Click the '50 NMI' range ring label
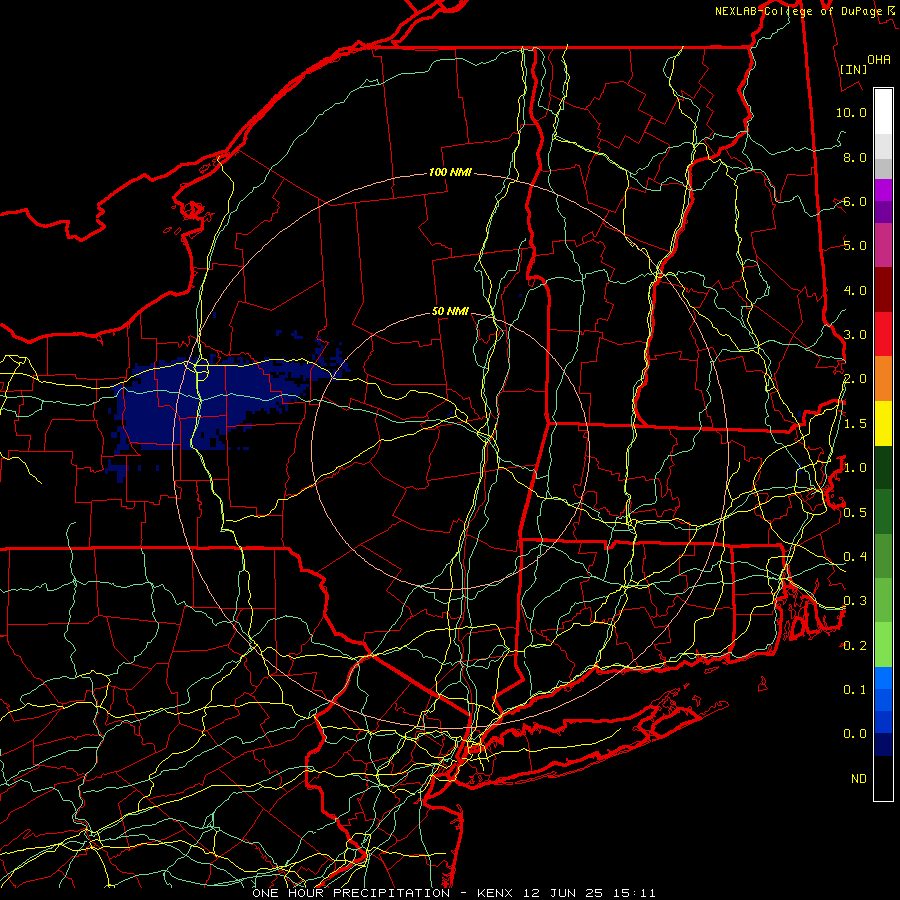 (x=450, y=311)
